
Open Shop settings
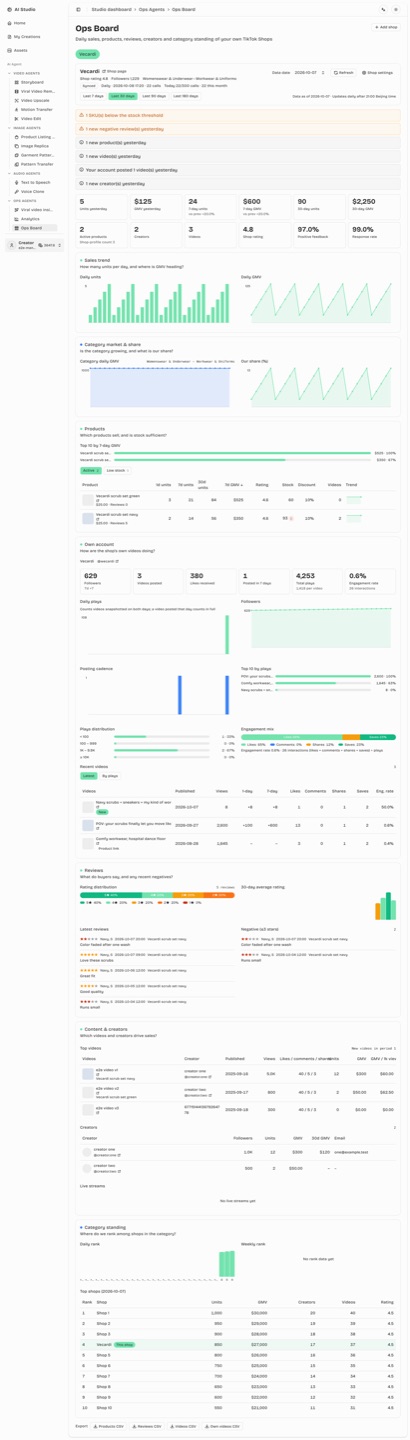[378, 73]
